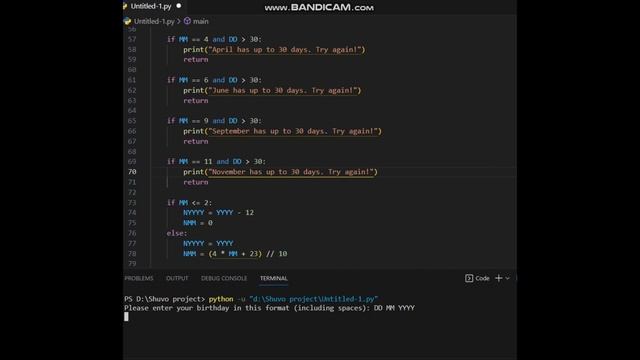The height and width of the screenshot is (360, 640).
Task: Click line number 78 in the gutter
Action: [x=132, y=253]
